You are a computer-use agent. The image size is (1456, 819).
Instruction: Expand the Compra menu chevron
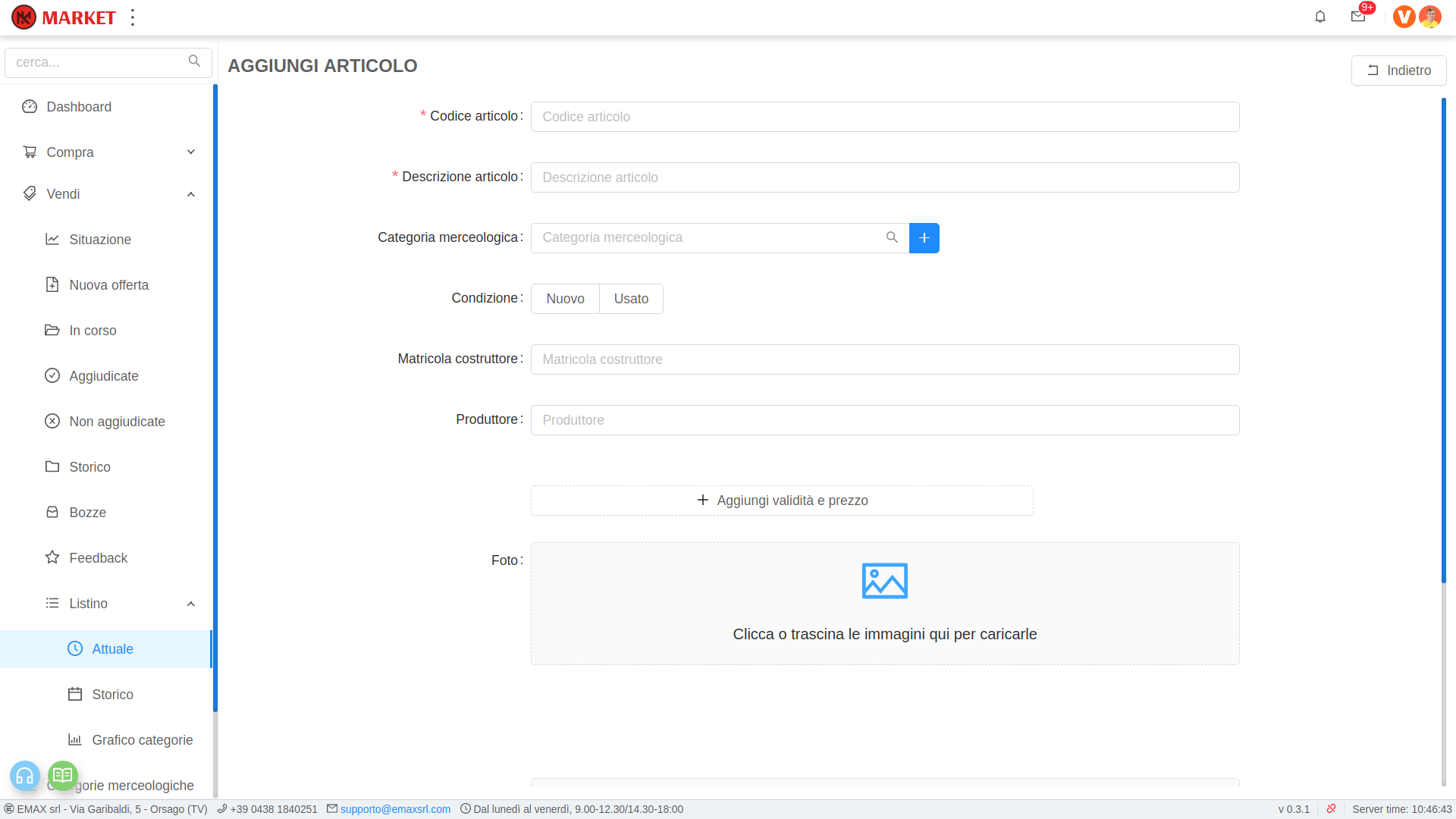pyautogui.click(x=191, y=152)
